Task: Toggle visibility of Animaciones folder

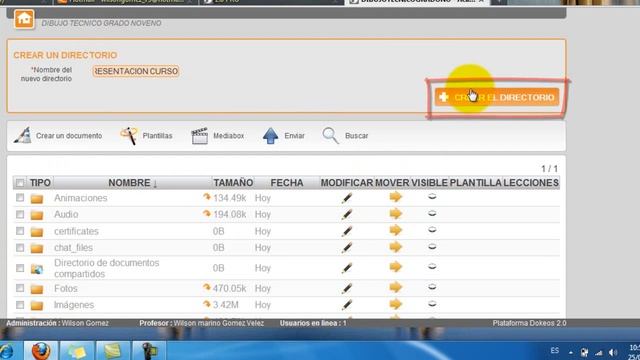Action: pyautogui.click(x=432, y=197)
